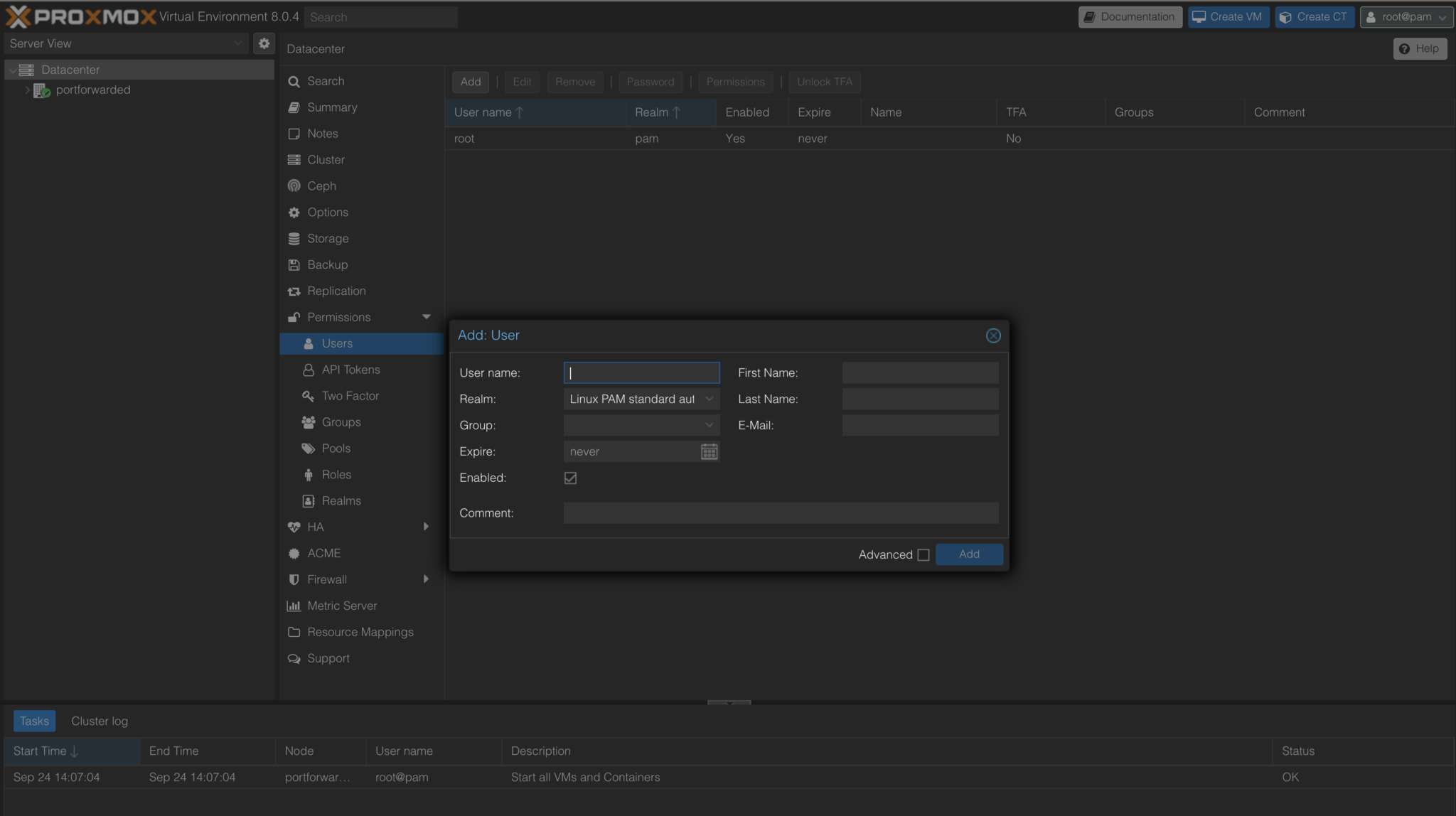Open the API Tokens menu item
The image size is (1456, 816).
point(350,370)
